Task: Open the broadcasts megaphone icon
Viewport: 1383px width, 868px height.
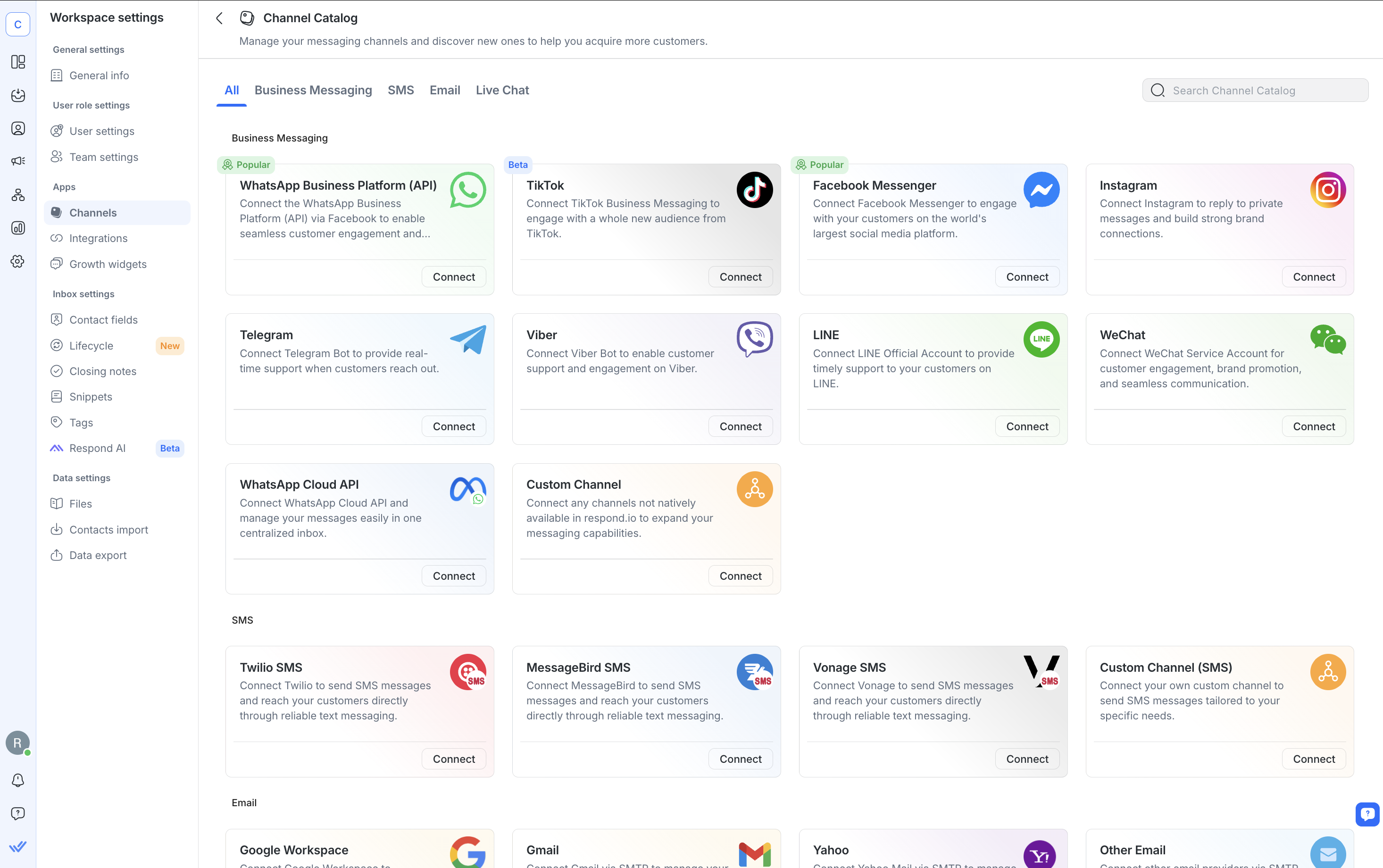Action: point(18,161)
